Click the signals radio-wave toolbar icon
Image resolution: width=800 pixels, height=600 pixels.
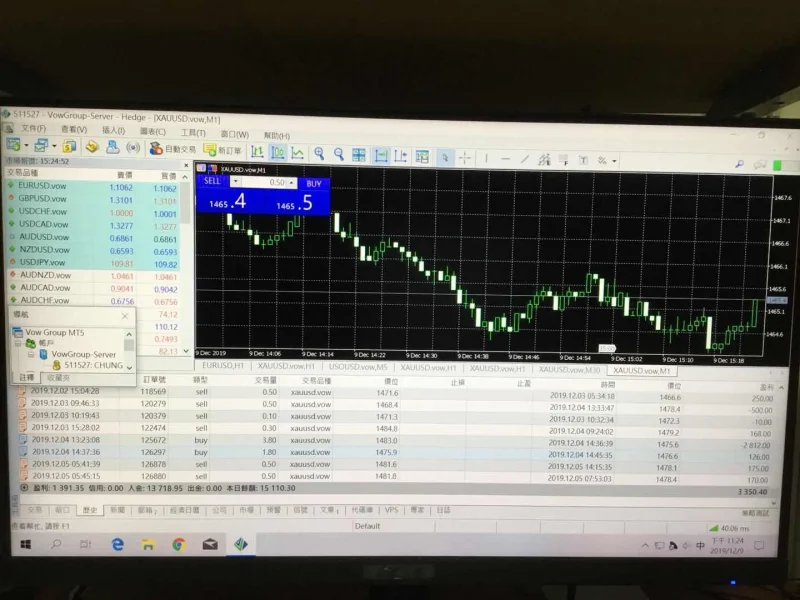click(133, 148)
